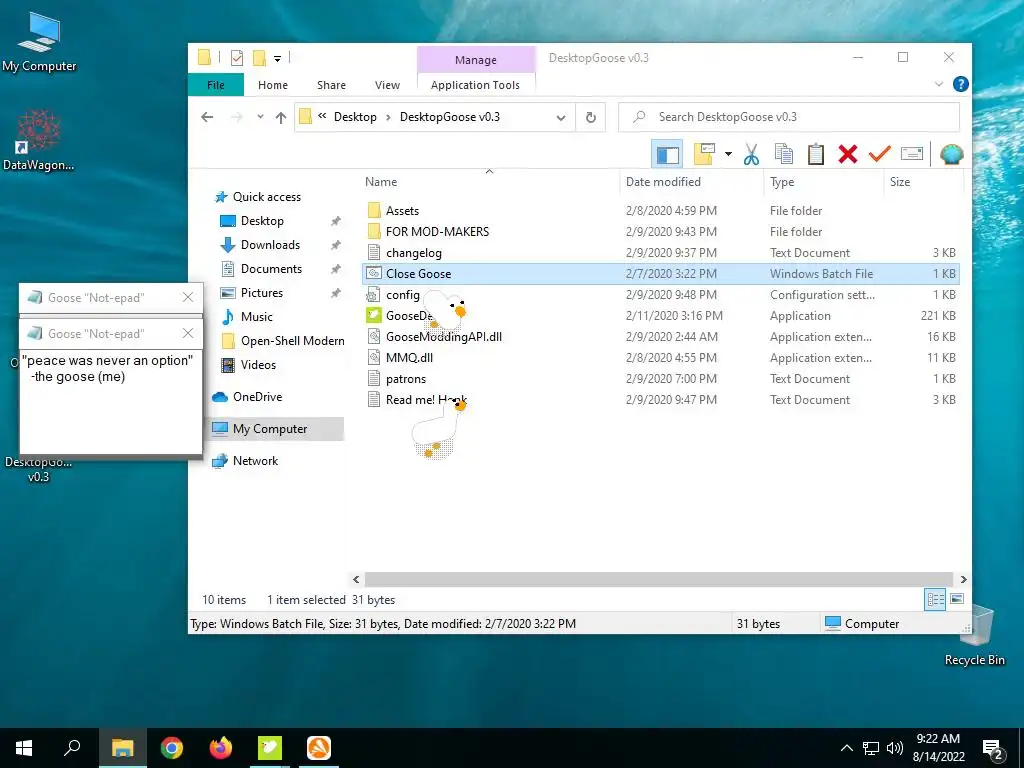The width and height of the screenshot is (1024, 768).
Task: Click the Paste clipboard icon
Action: 816,154
